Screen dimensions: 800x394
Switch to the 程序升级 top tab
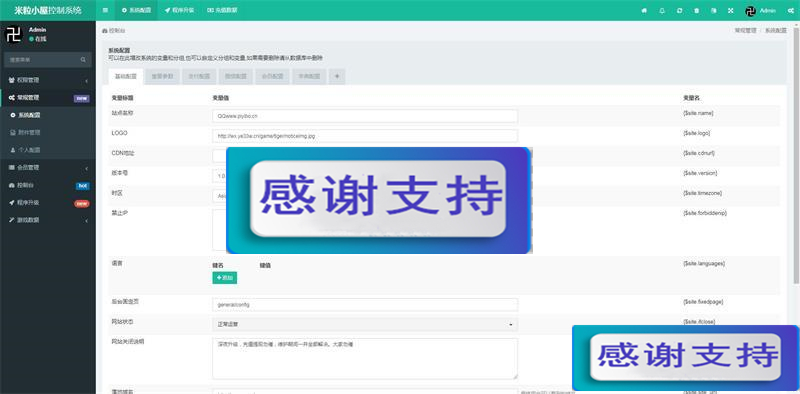coord(179,10)
